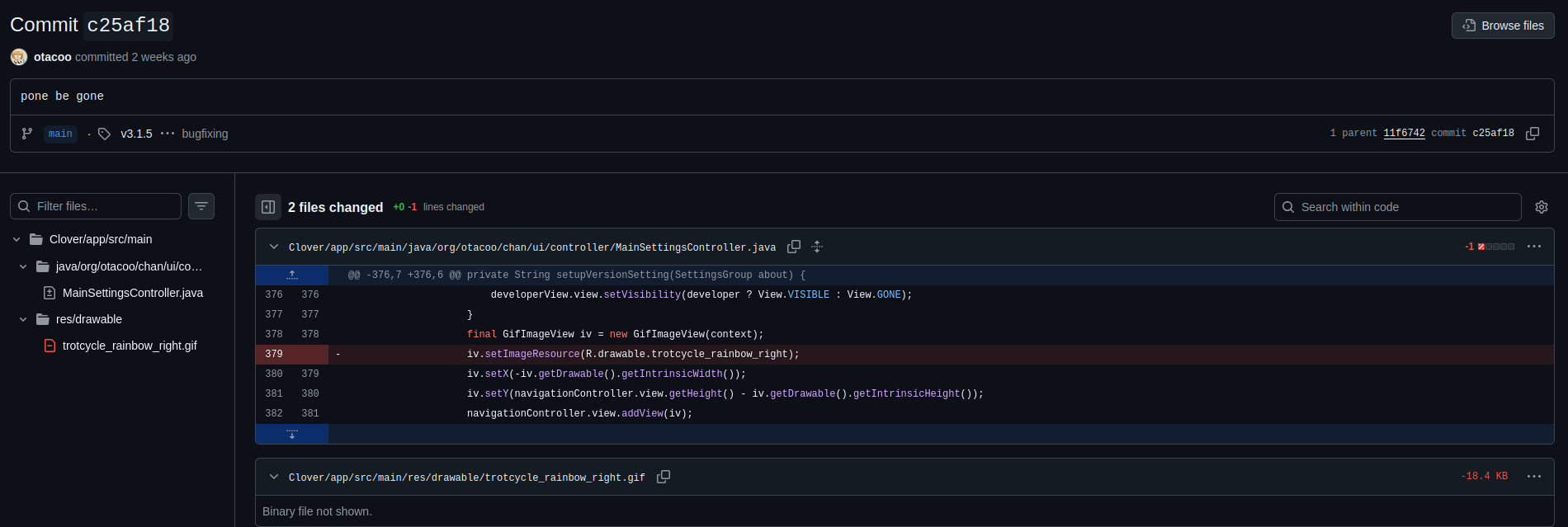Screen dimensions: 1568x527
Task: Copy MainSettingsController.java file path
Action: (x=794, y=247)
